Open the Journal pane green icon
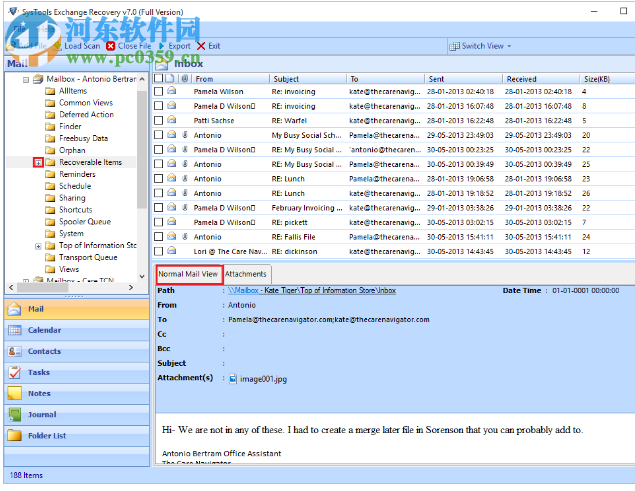Screen dimensions: 635x491 (15, 414)
